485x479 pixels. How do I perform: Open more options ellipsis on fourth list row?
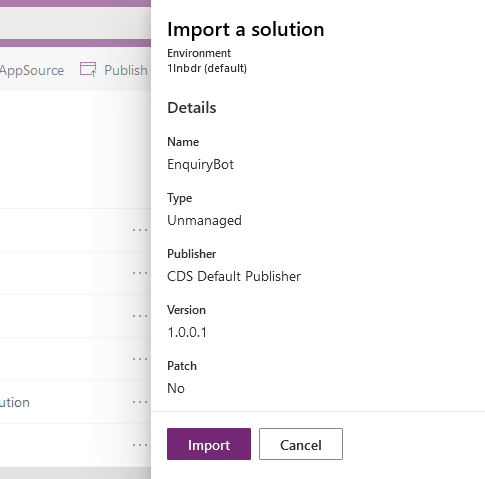[140, 359]
